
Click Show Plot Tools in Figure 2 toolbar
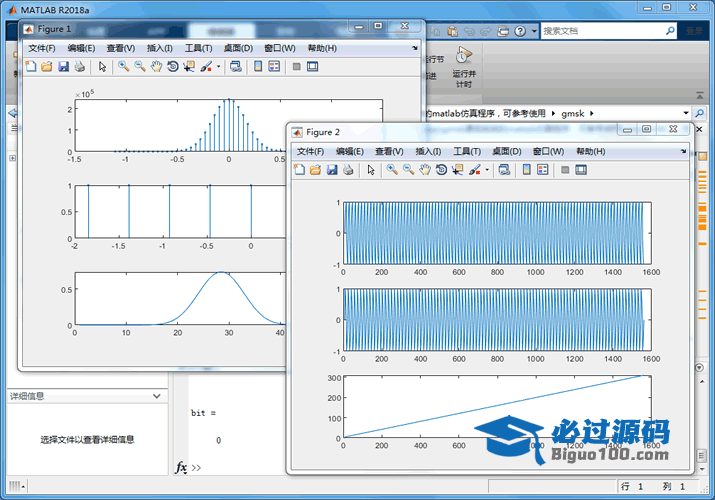point(581,170)
